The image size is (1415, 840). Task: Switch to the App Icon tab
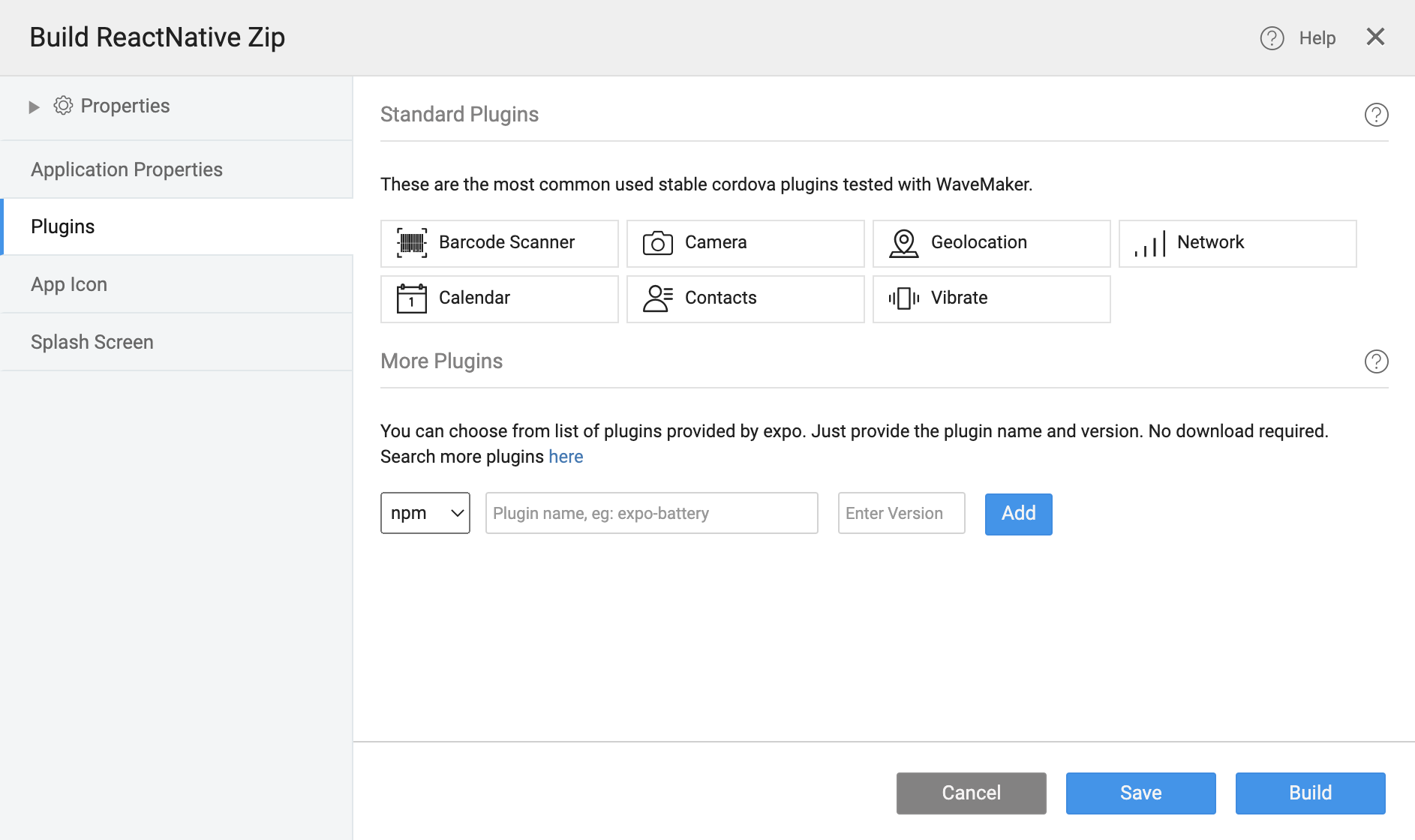(69, 284)
